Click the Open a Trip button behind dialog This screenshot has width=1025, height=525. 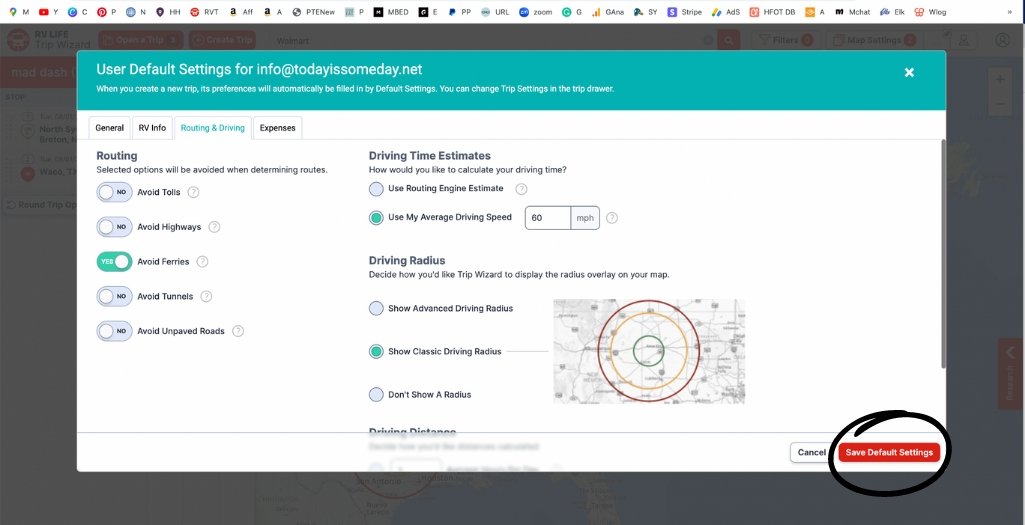pos(141,40)
